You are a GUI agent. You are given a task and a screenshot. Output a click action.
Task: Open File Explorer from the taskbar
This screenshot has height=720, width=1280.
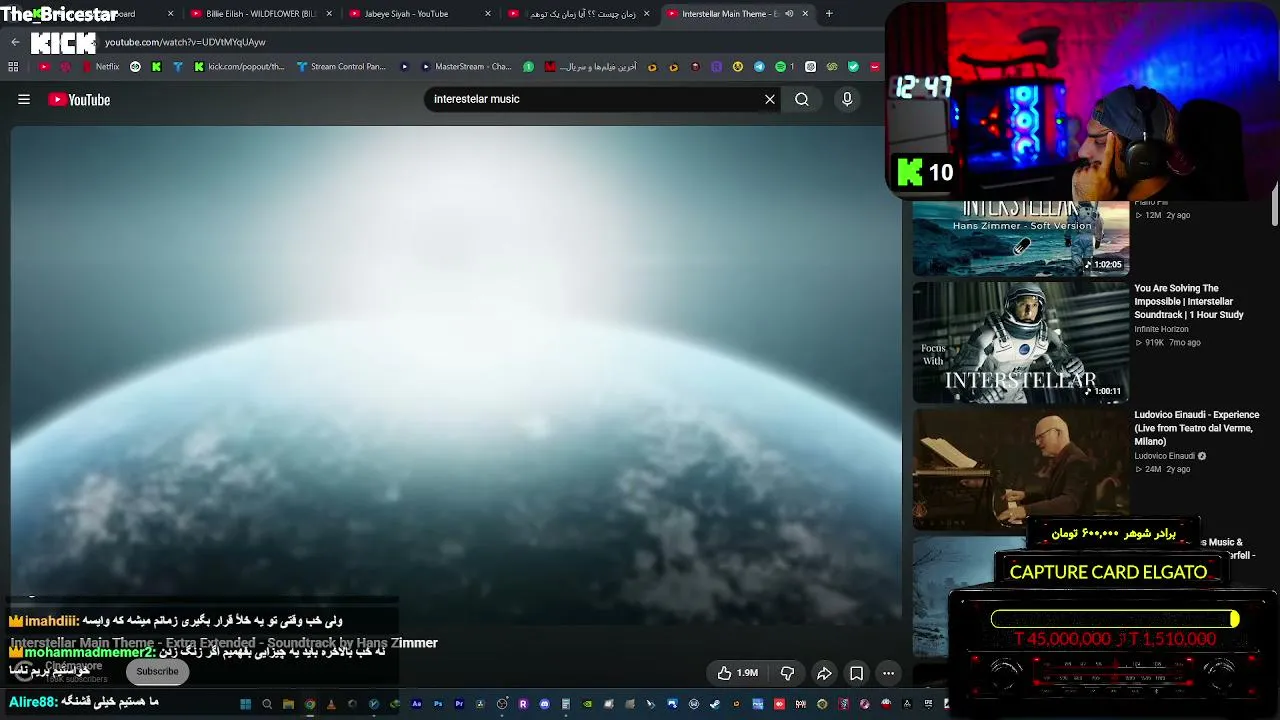click(288, 704)
